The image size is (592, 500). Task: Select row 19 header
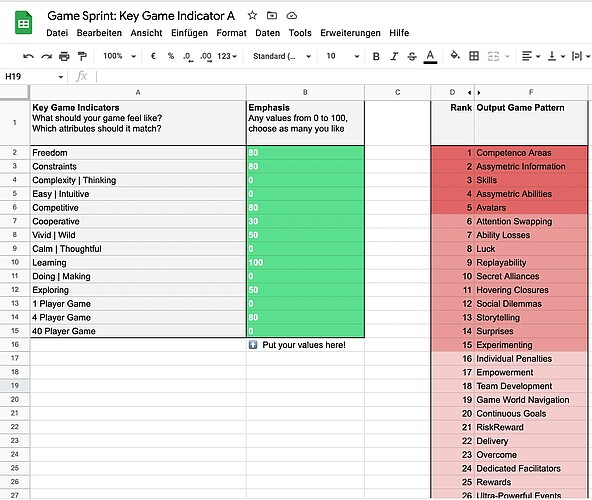15,386
